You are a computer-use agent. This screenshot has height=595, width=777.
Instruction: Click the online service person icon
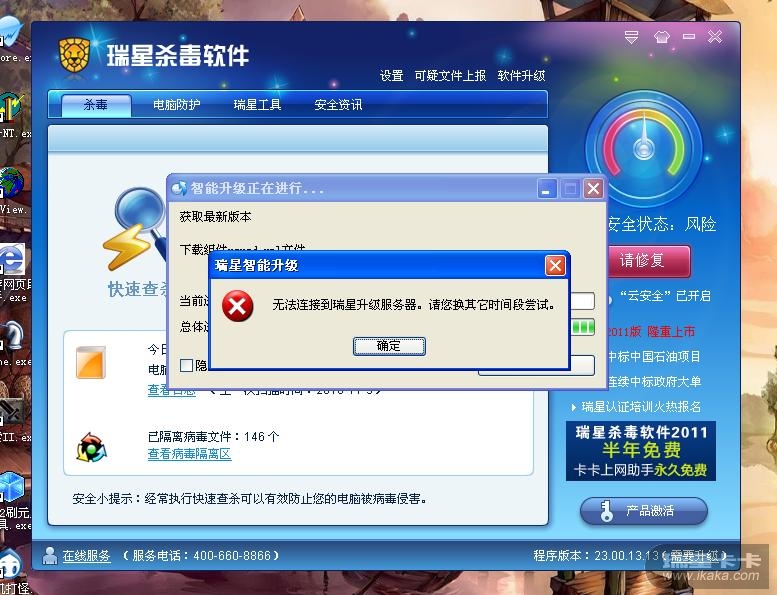click(x=50, y=555)
